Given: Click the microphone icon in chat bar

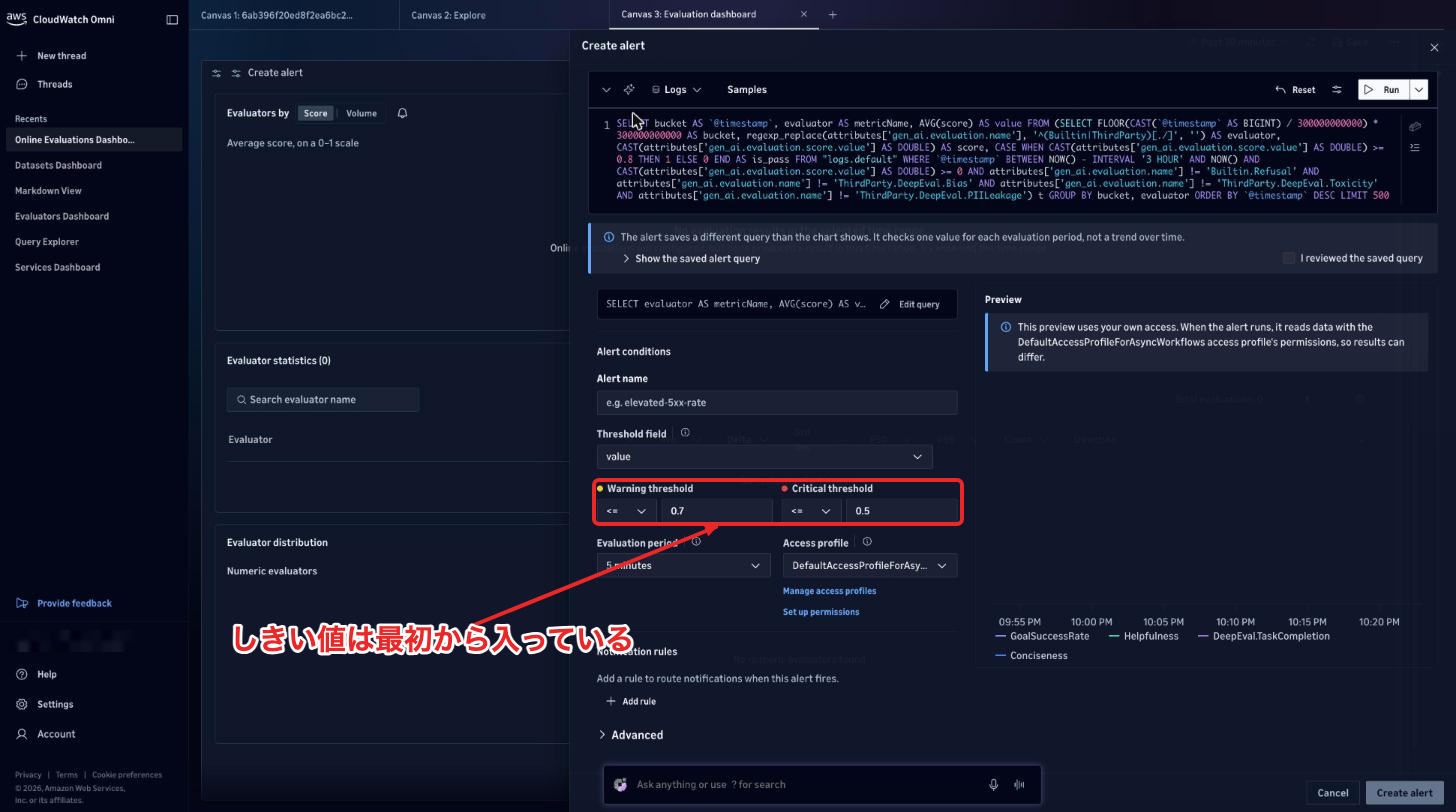Looking at the screenshot, I should coord(994,785).
